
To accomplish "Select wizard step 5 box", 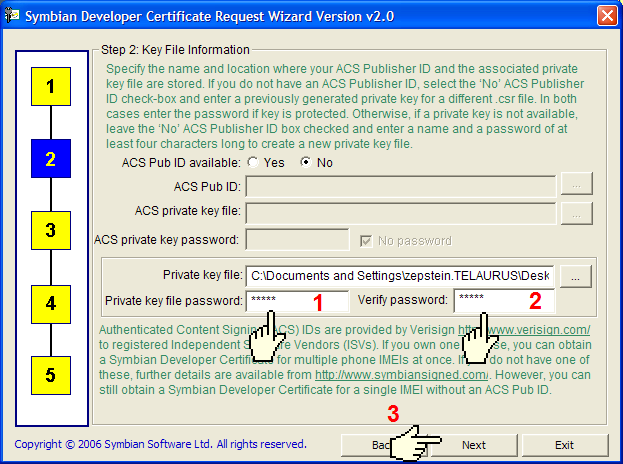I will click(x=51, y=375).
